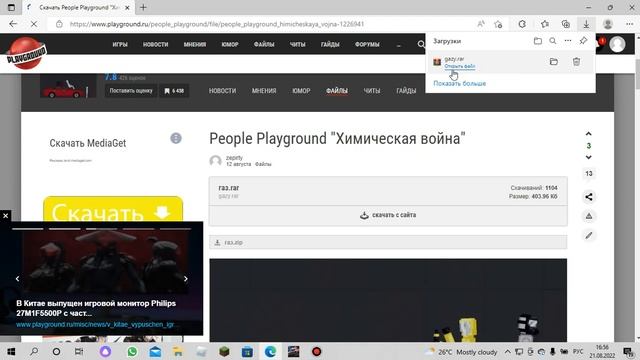Go to previous news slide arrow
The width and height of the screenshot is (640, 360).
(17, 278)
